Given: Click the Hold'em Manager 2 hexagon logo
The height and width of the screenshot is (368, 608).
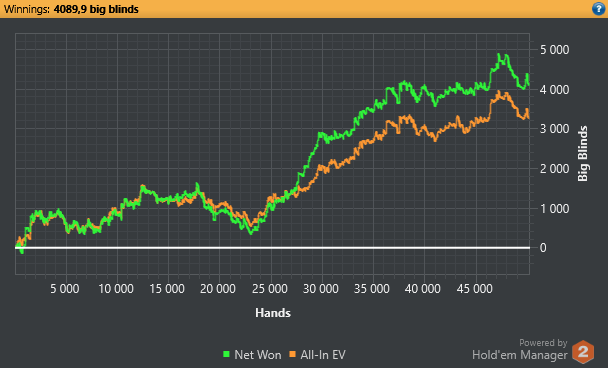Looking at the screenshot, I should 583,352.
